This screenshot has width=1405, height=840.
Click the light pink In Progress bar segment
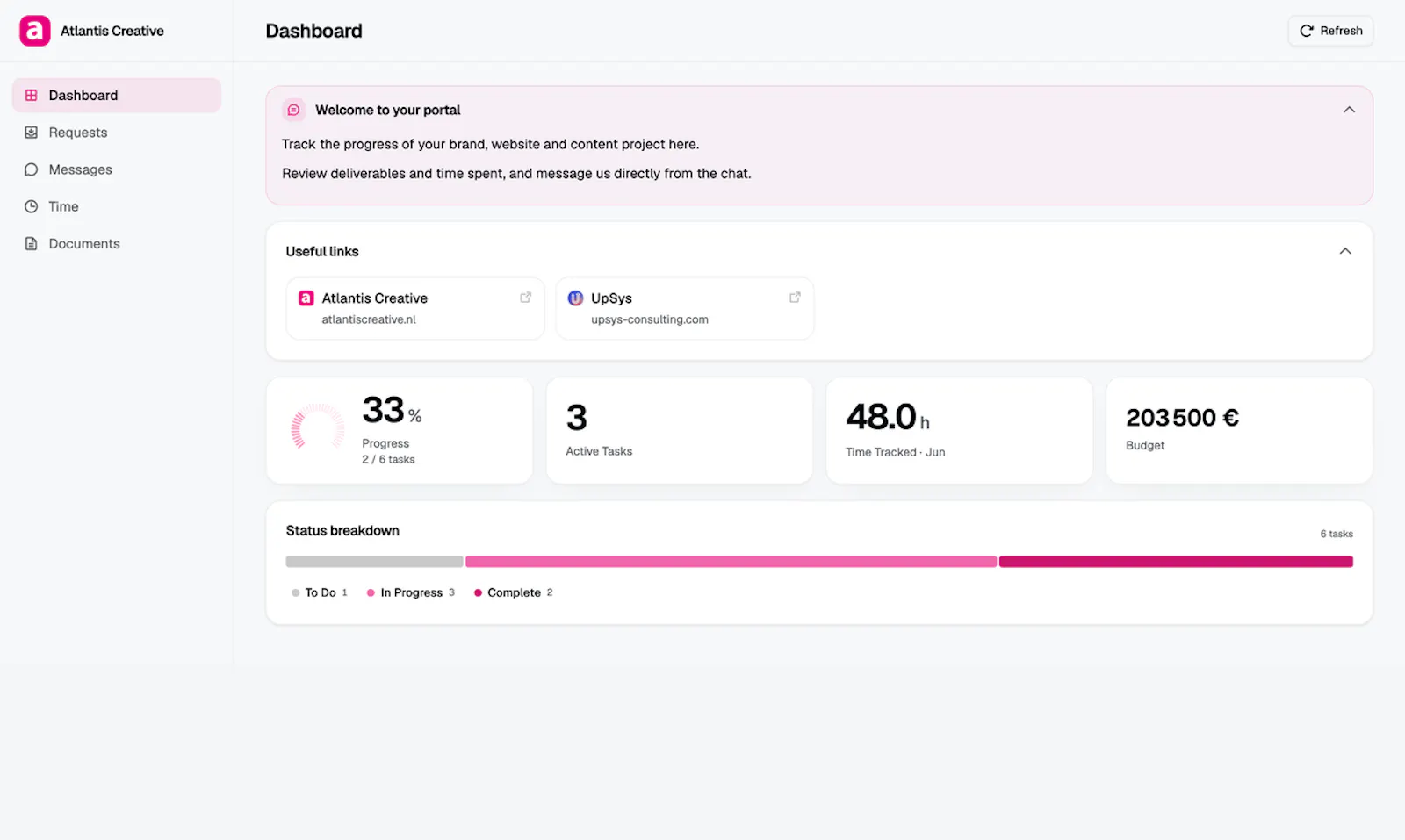731,562
